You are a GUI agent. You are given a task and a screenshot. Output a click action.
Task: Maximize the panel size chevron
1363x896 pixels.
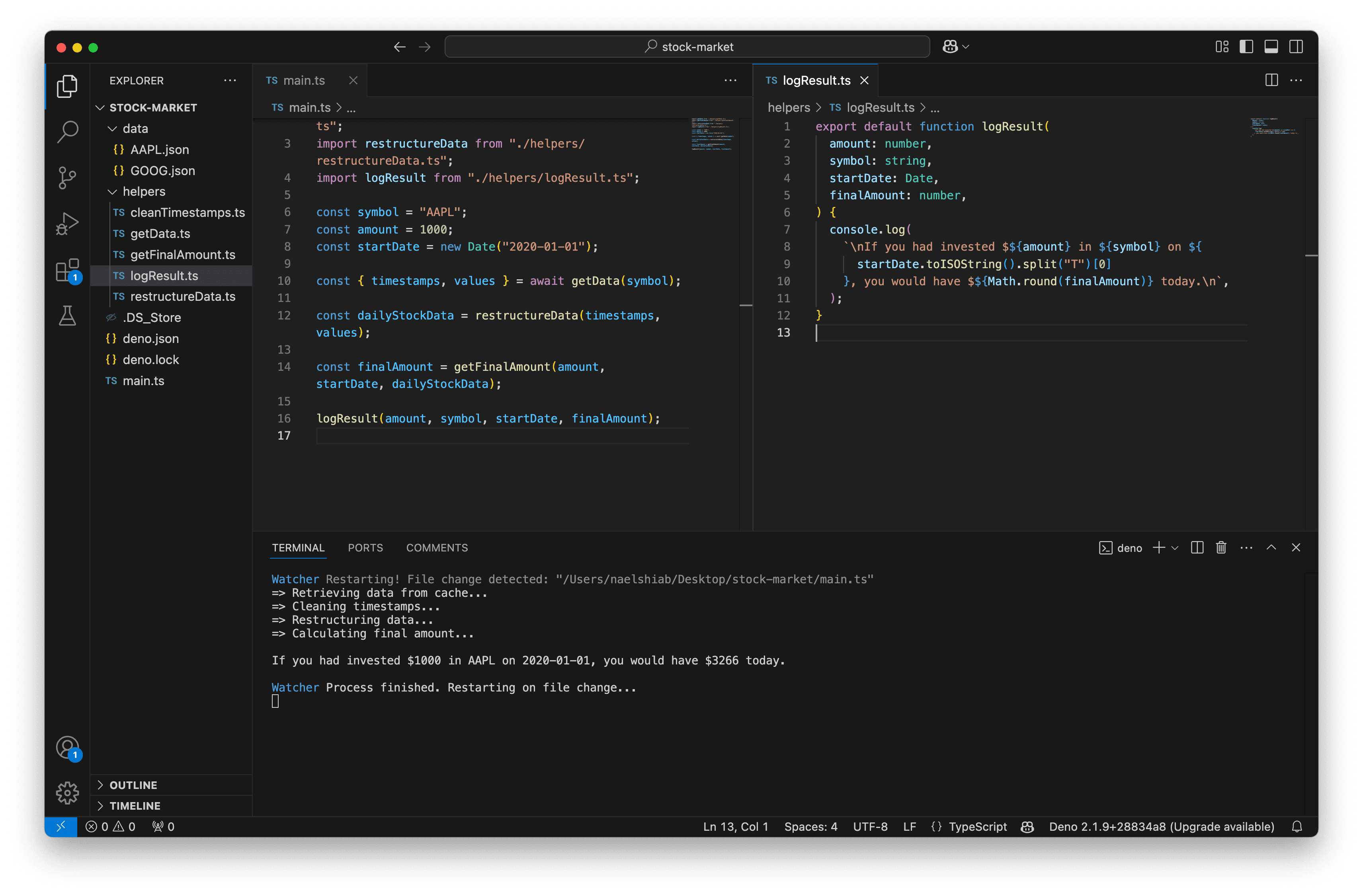click(x=1271, y=548)
